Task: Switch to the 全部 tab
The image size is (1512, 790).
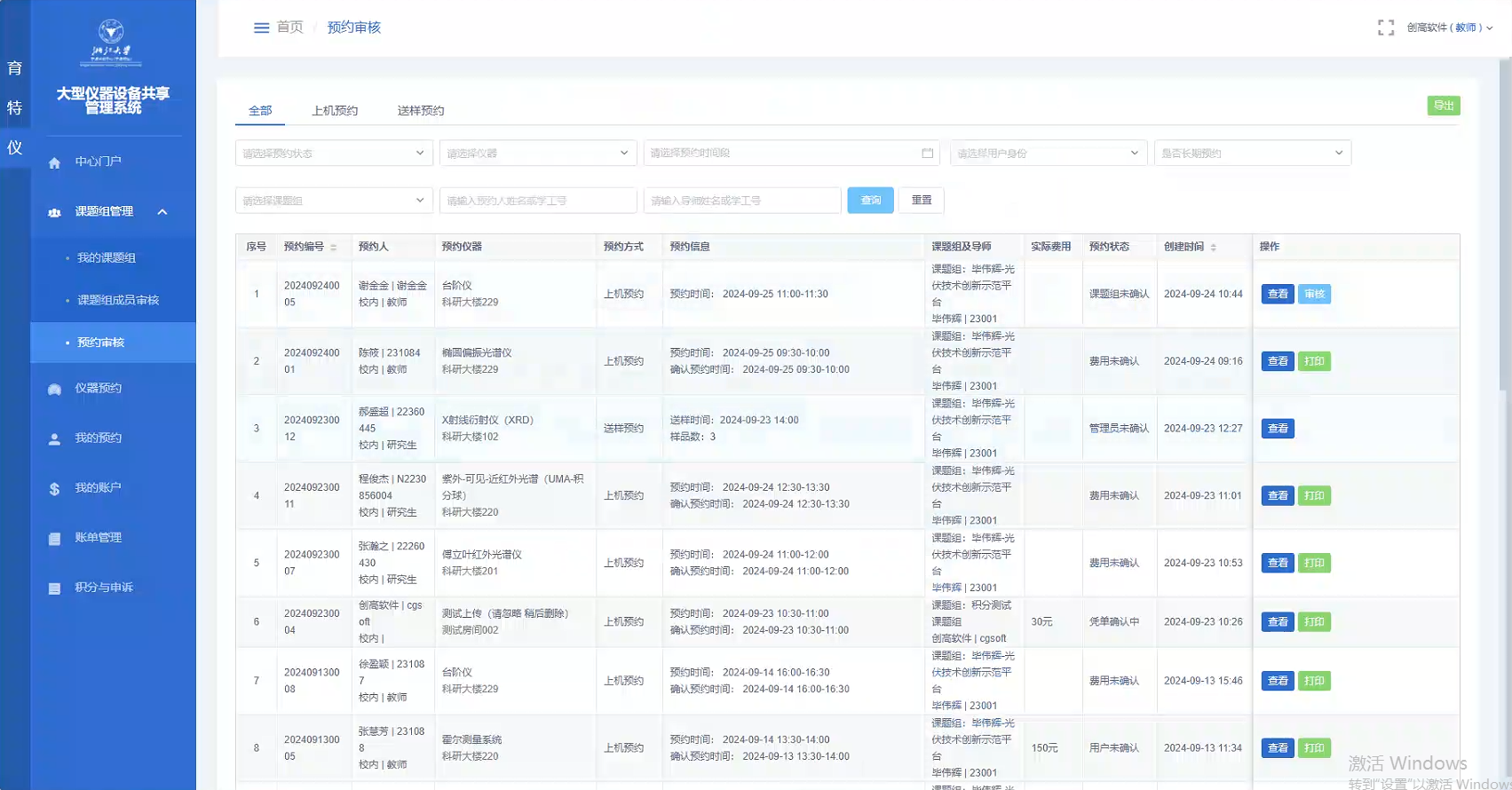Action: [x=260, y=110]
